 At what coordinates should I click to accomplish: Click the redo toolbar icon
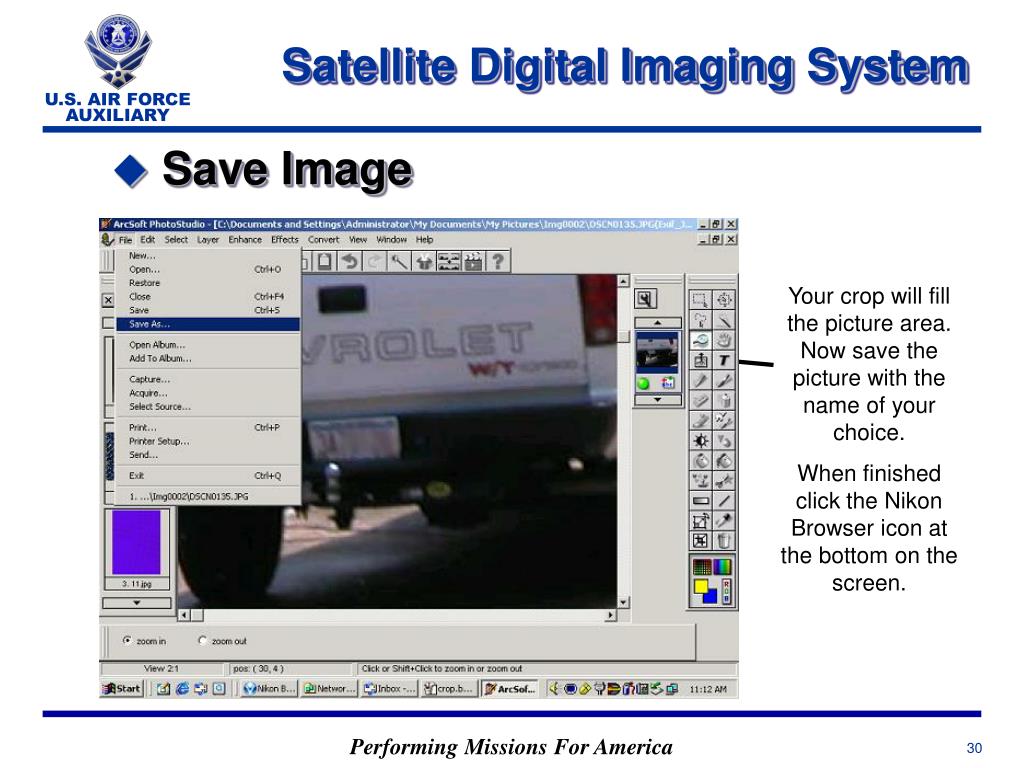[374, 262]
